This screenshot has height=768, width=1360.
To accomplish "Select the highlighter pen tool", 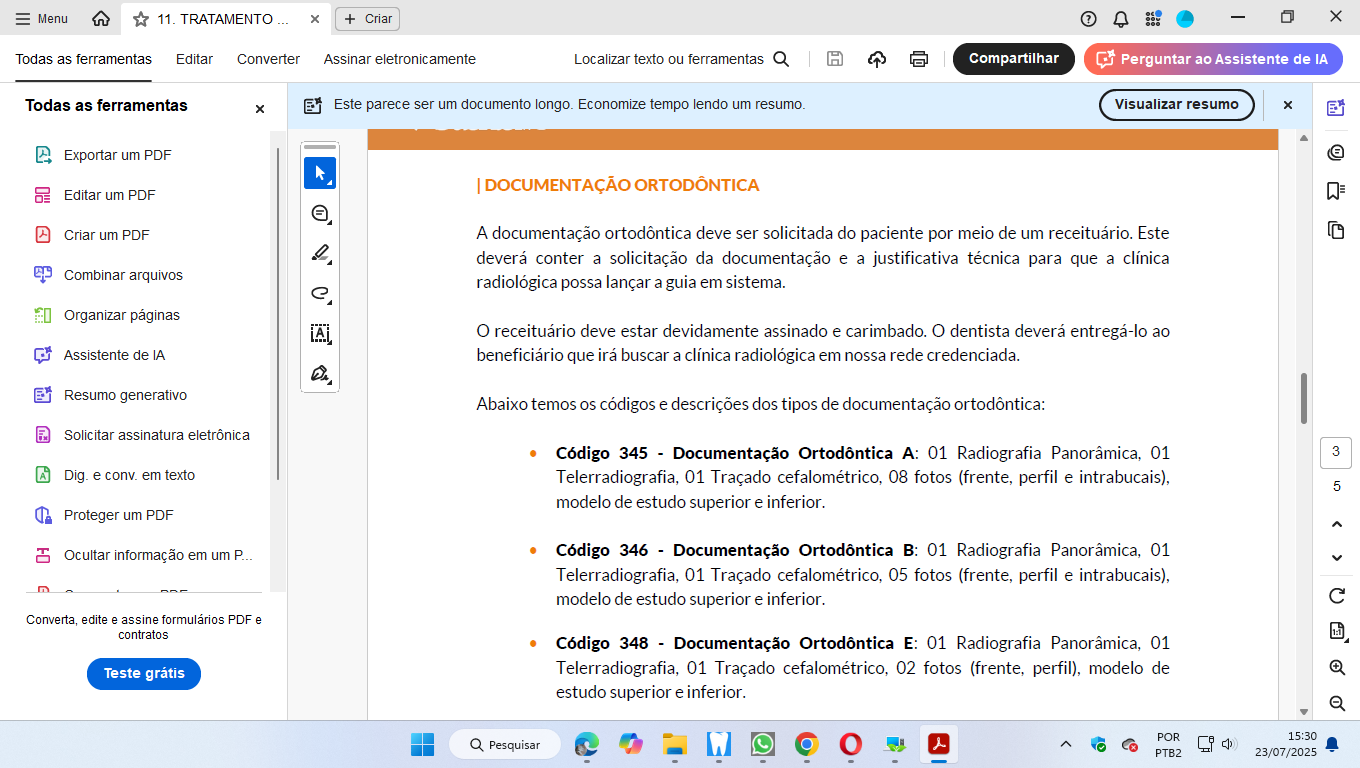I will [320, 253].
